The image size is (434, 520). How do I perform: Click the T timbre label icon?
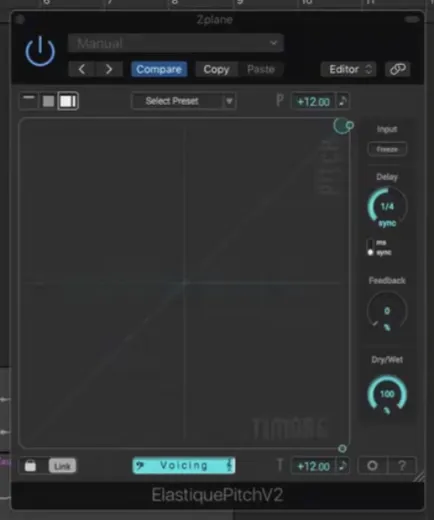(280, 465)
